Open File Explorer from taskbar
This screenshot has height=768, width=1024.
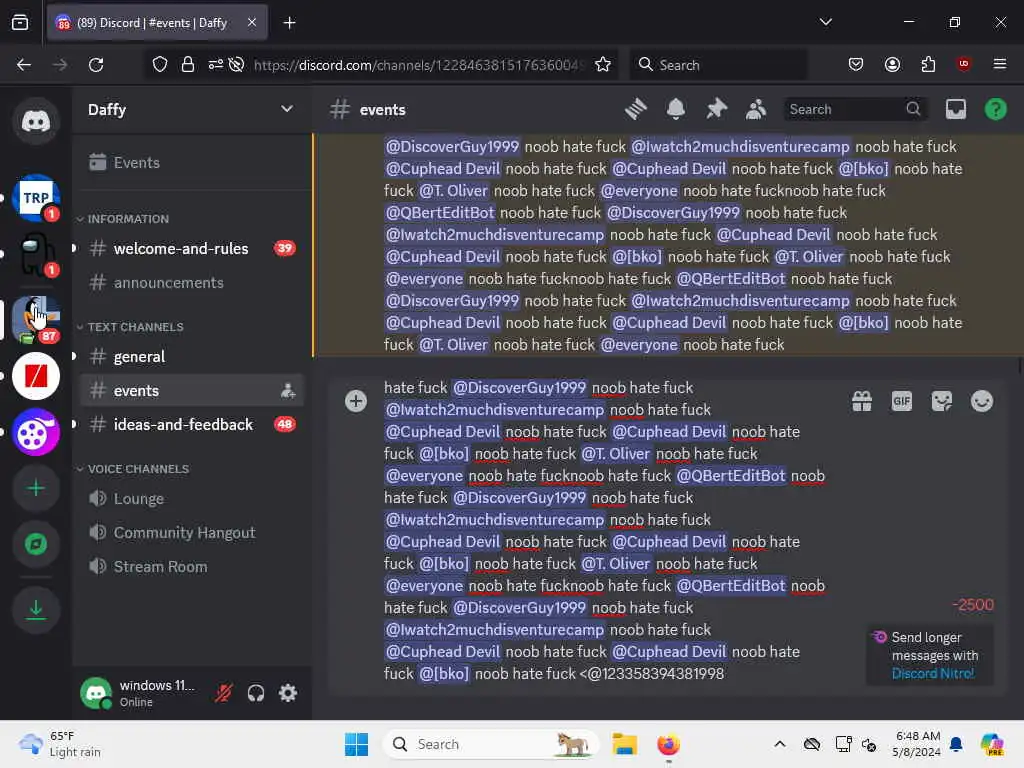click(x=624, y=744)
